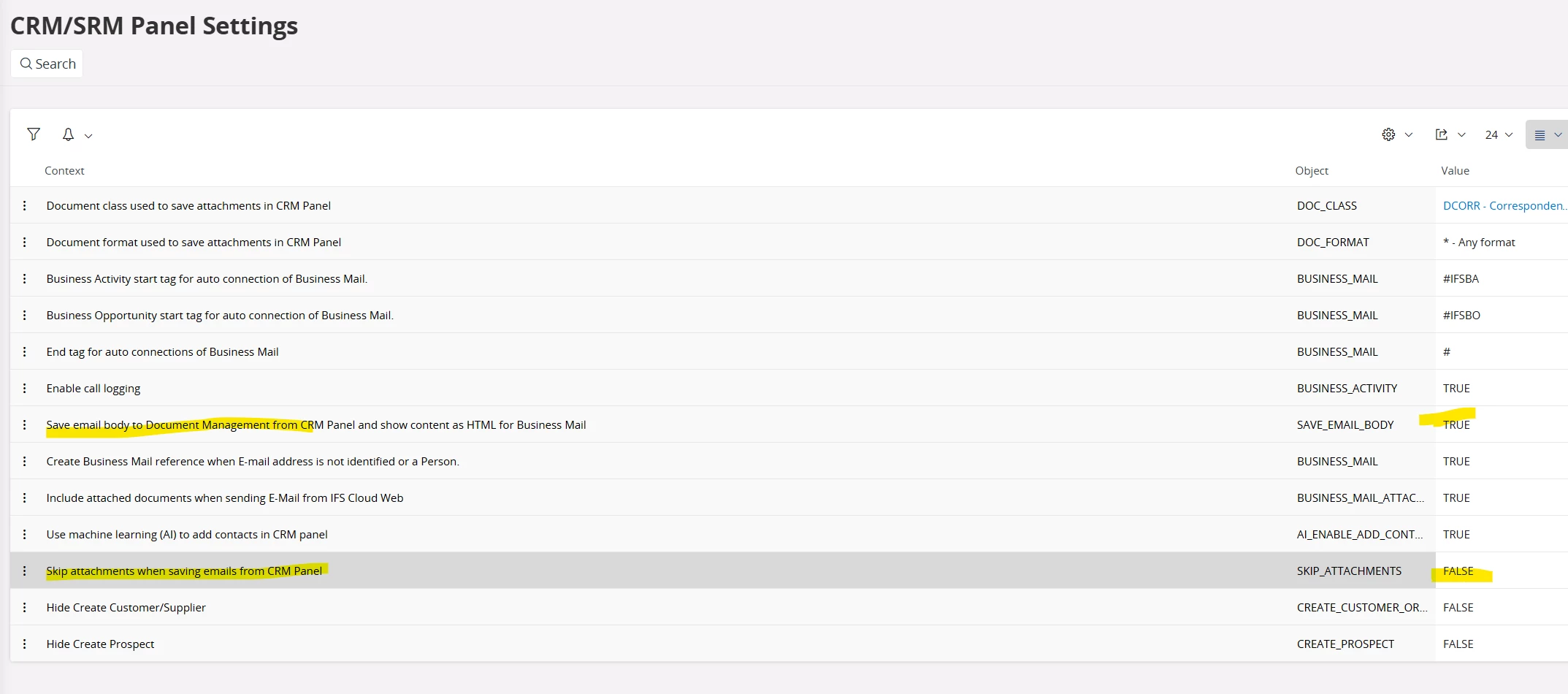1568x694 pixels.
Task: Sort by the Object column header
Action: pos(1312,170)
